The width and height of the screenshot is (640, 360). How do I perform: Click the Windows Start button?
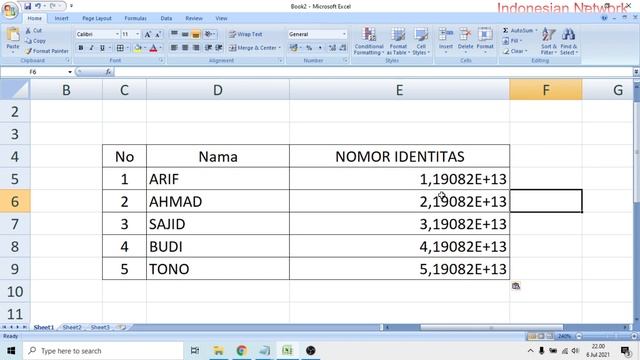pyautogui.click(x=11, y=351)
